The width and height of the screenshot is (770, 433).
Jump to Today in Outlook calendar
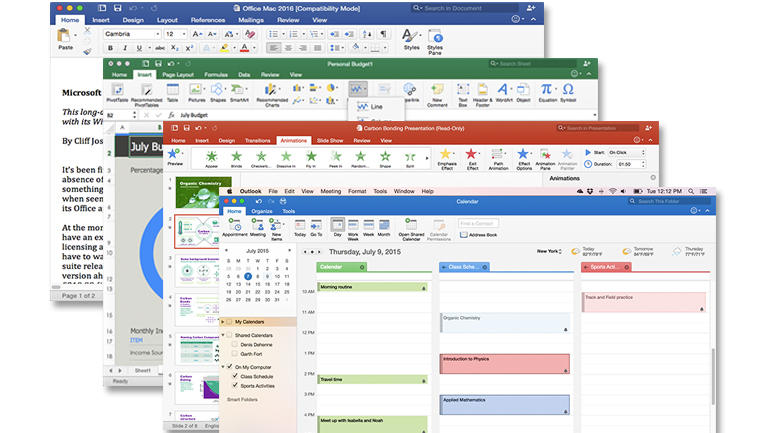tap(300, 228)
